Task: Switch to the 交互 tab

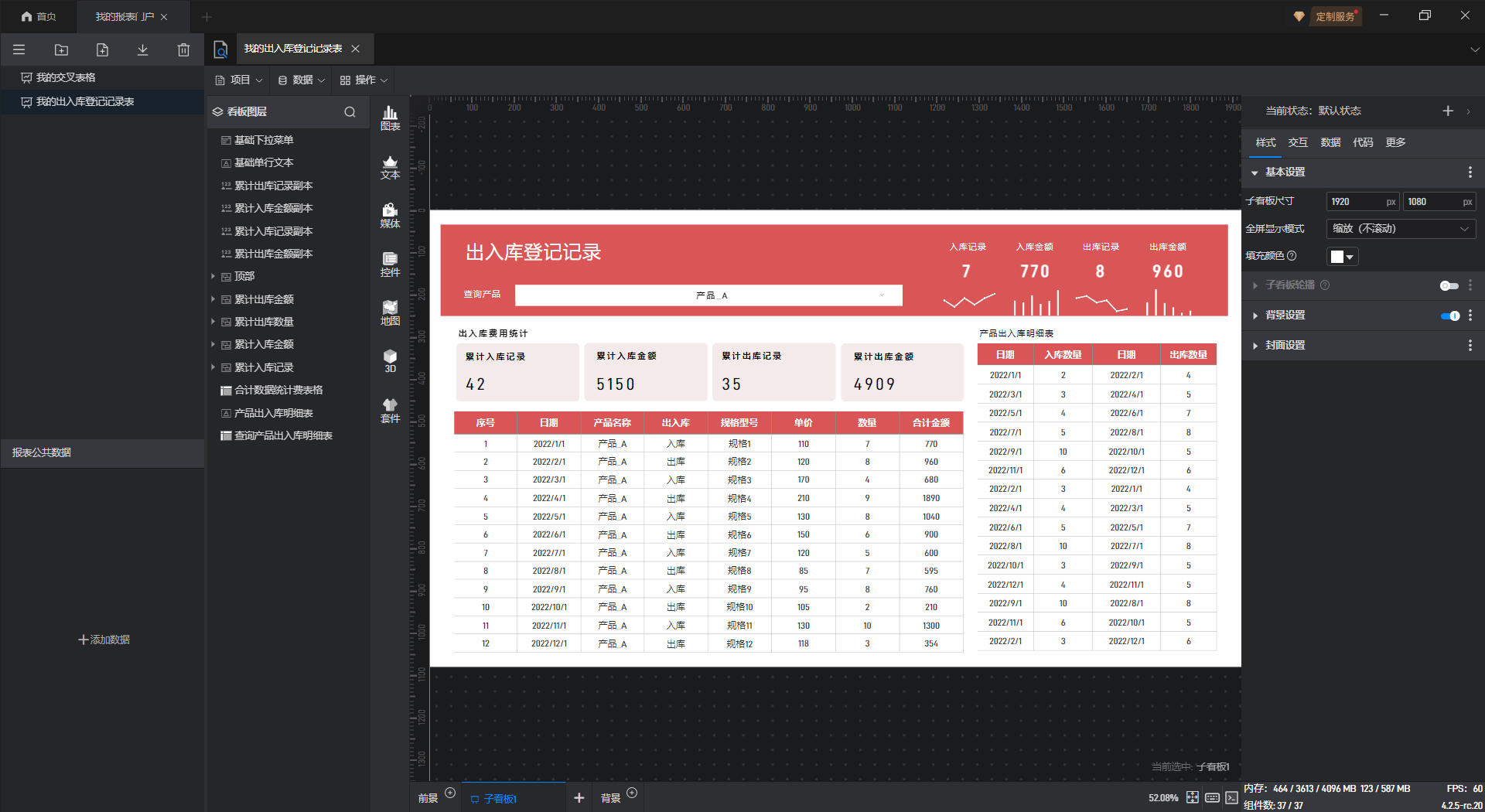Action: pos(1297,142)
